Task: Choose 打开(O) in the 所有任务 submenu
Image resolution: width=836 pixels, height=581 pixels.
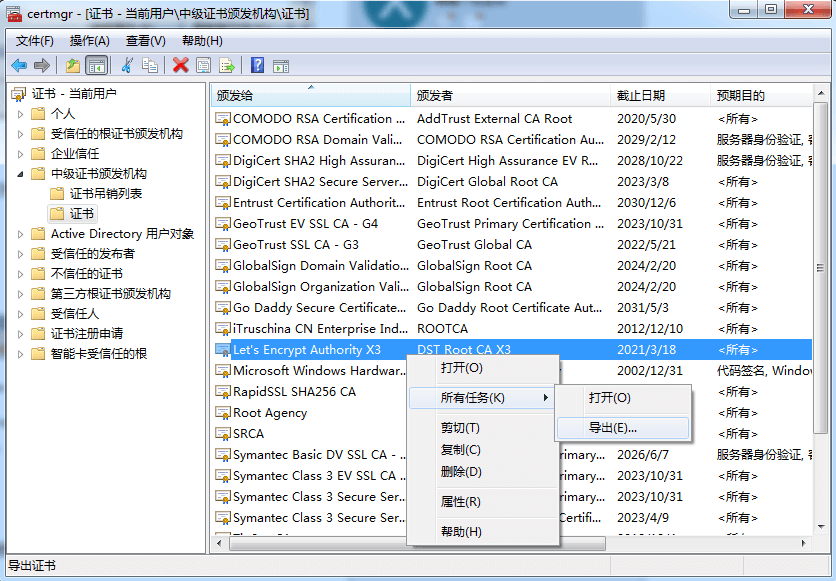Action: 623,398
